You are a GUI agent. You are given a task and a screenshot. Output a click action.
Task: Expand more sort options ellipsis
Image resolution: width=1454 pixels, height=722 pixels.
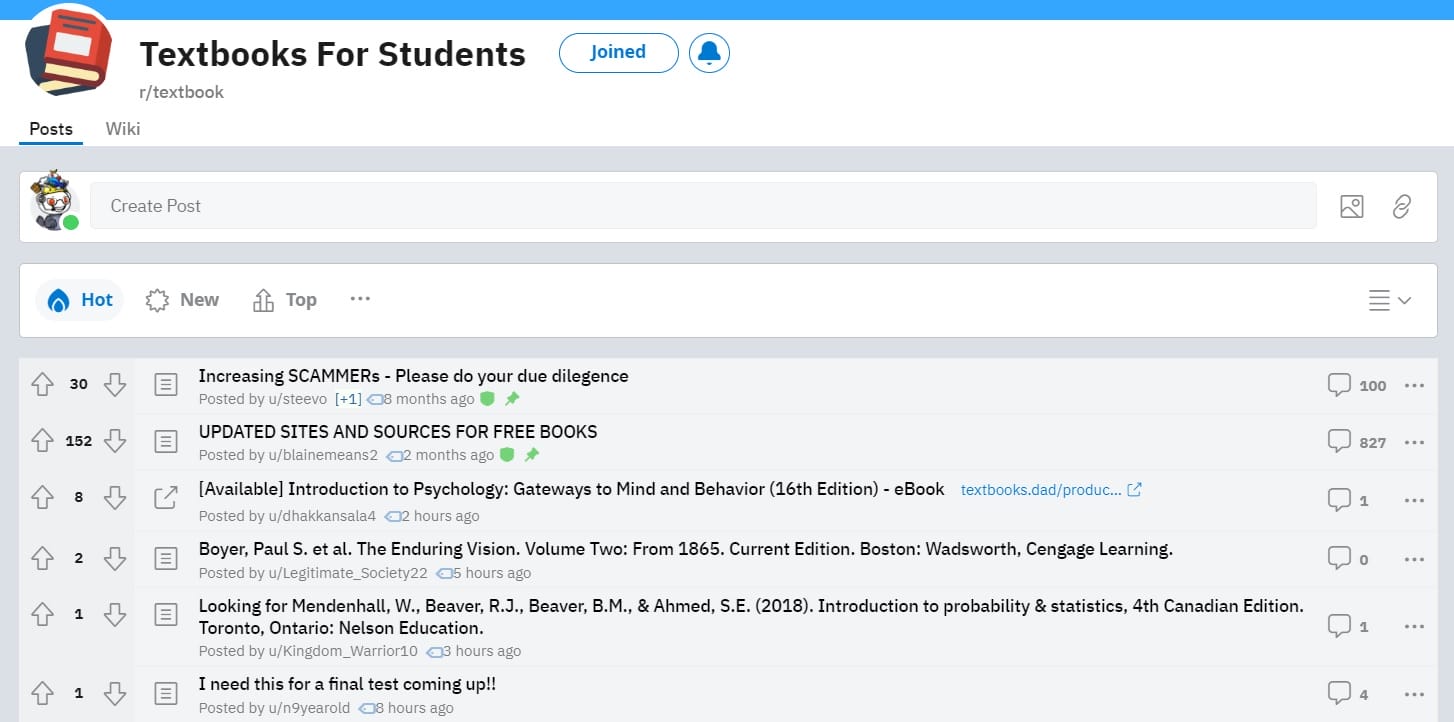360,299
